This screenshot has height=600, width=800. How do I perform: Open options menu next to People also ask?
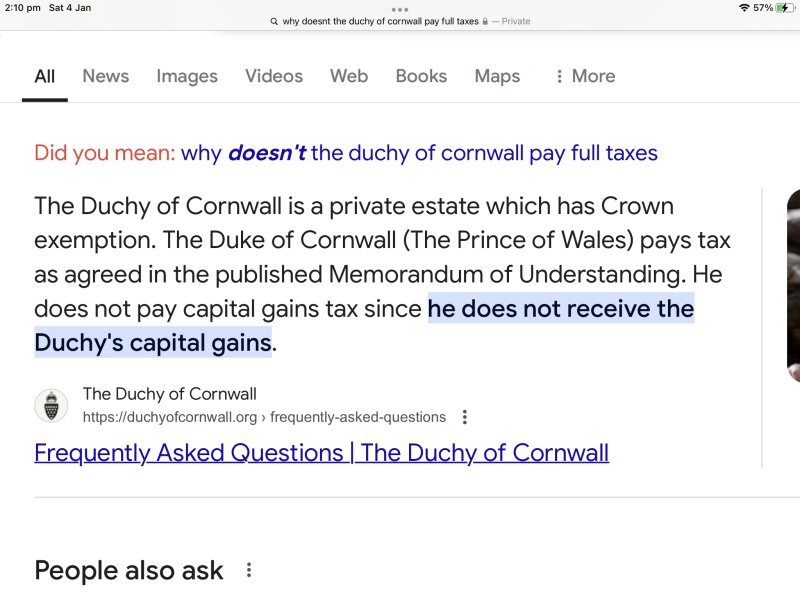(x=248, y=570)
